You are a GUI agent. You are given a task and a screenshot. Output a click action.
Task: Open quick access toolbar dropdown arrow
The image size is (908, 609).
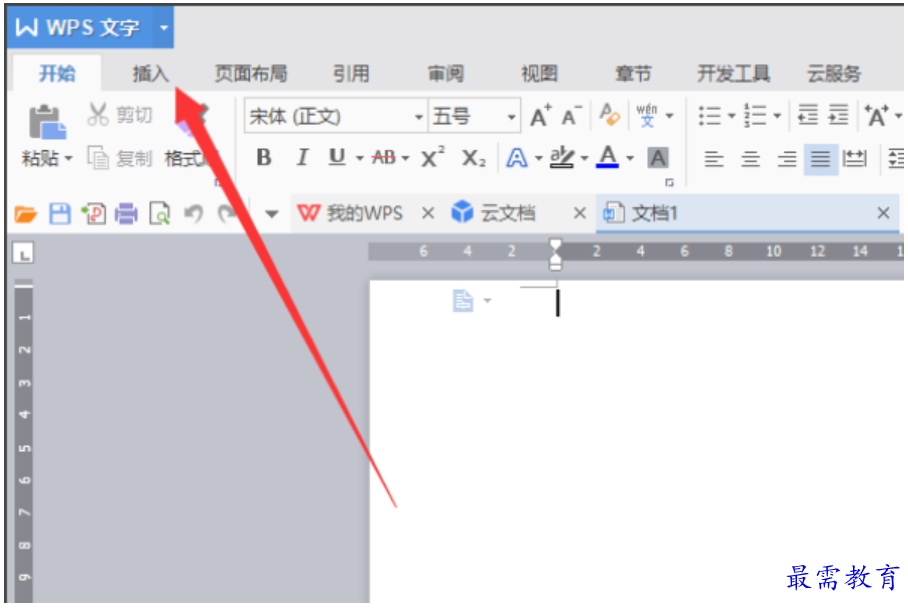(272, 215)
